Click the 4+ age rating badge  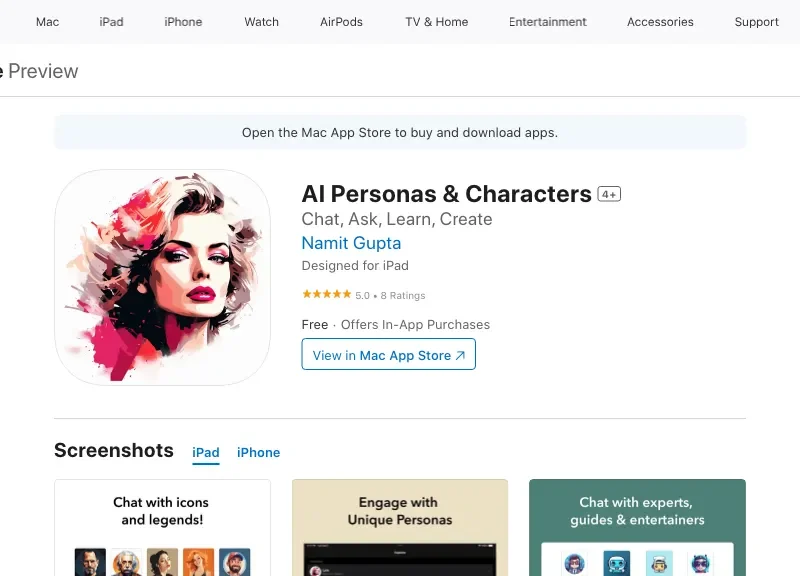(x=609, y=194)
